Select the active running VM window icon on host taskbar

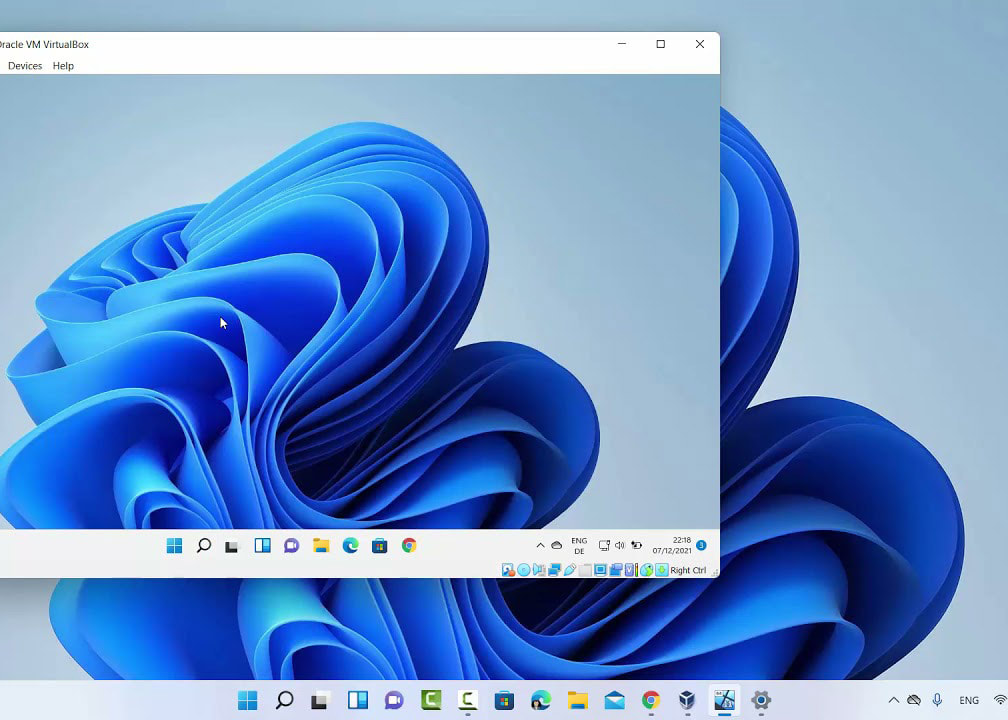tap(724, 700)
